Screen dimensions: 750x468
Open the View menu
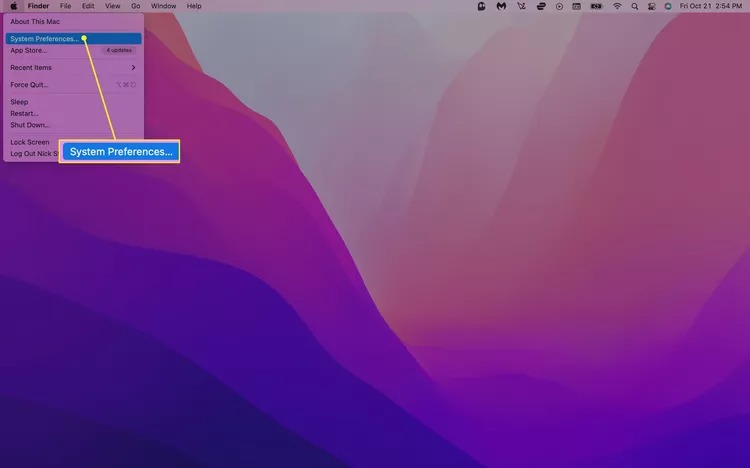click(113, 6)
